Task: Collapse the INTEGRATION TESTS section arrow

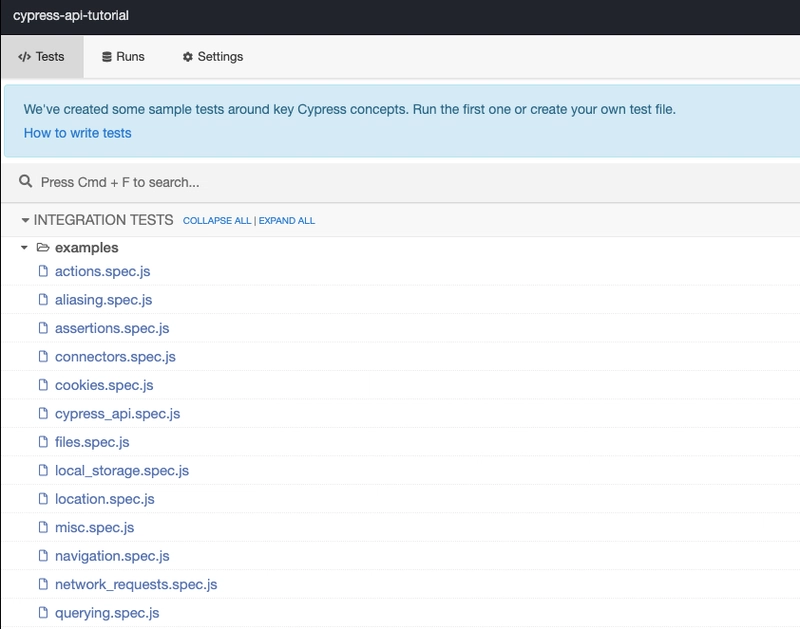Action: [x=25, y=220]
